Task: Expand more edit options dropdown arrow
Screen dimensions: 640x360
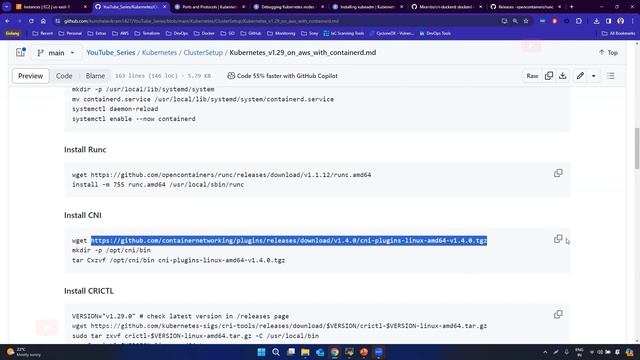Action: pos(593,76)
